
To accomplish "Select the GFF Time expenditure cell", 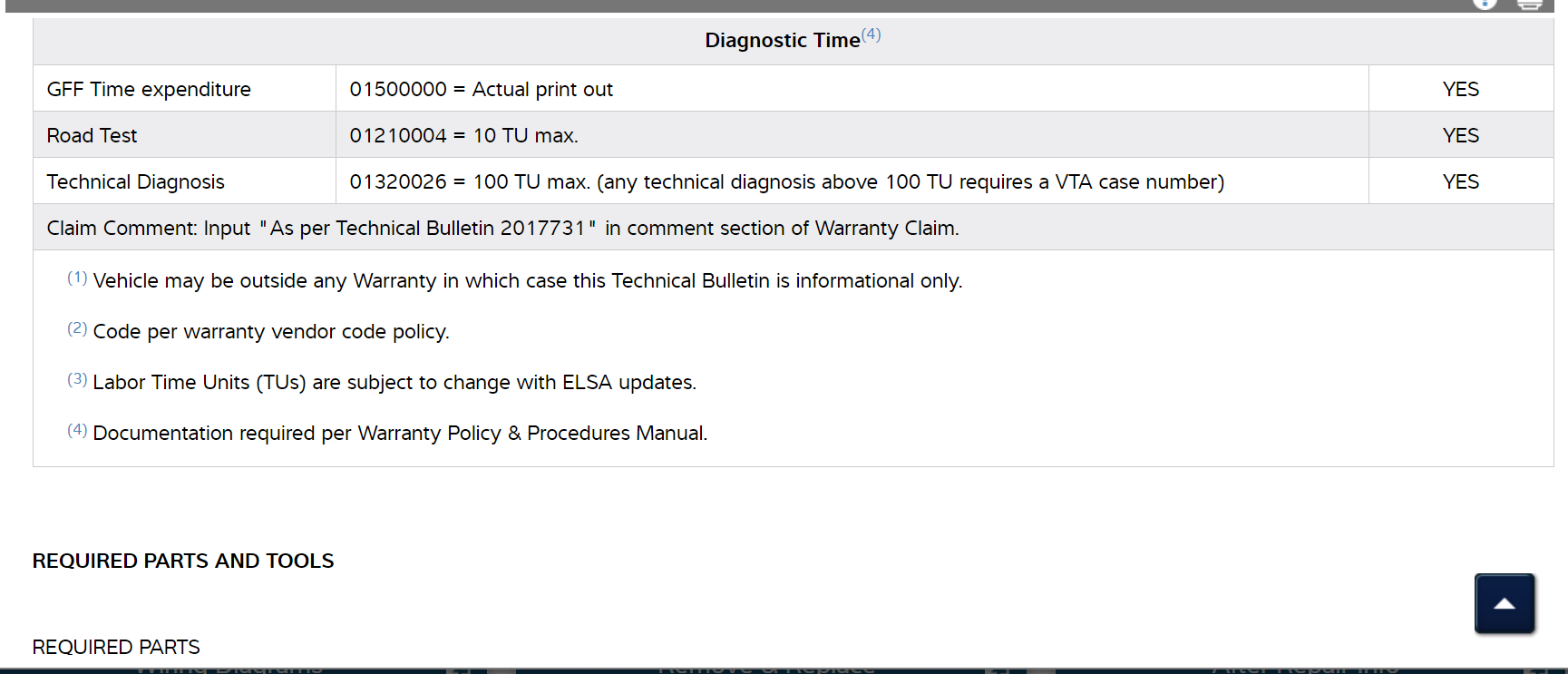I will coord(149,89).
